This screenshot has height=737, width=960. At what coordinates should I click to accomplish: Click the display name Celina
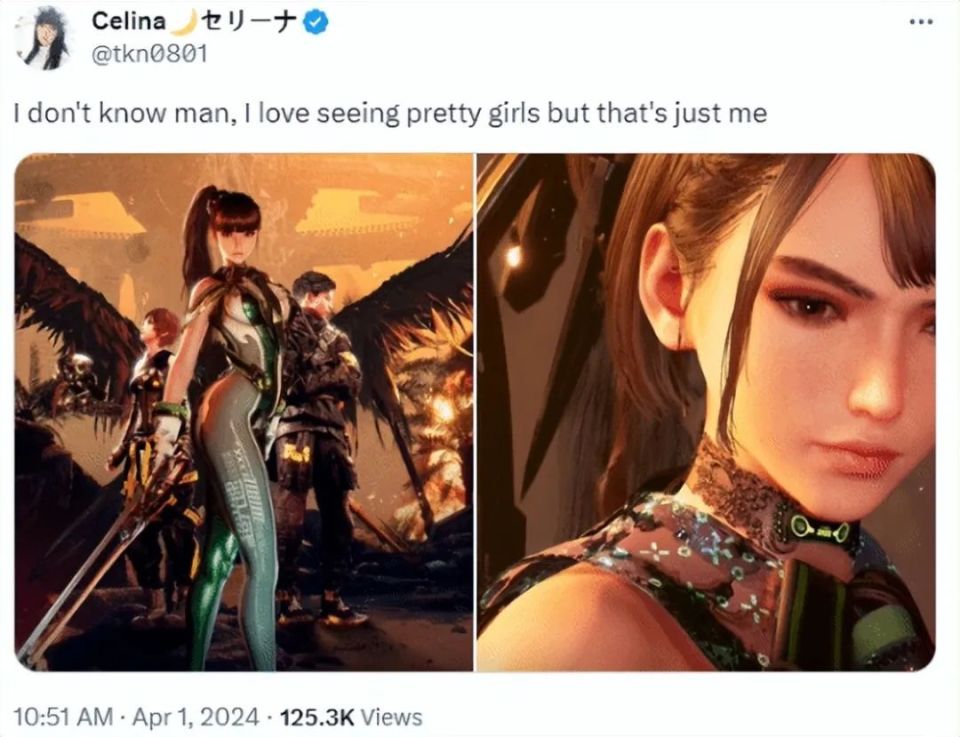point(128,21)
